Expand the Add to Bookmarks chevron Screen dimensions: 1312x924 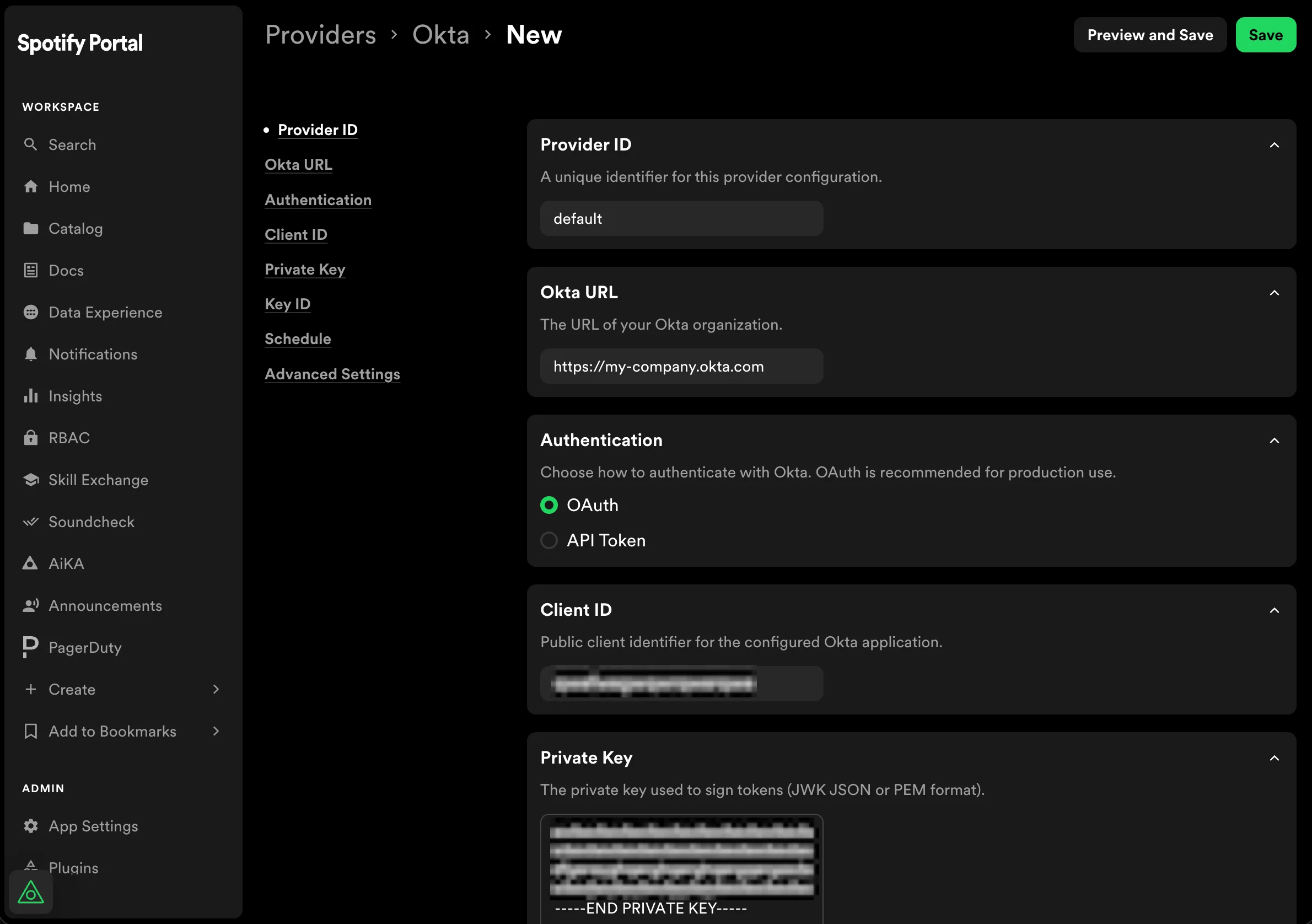tap(216, 731)
